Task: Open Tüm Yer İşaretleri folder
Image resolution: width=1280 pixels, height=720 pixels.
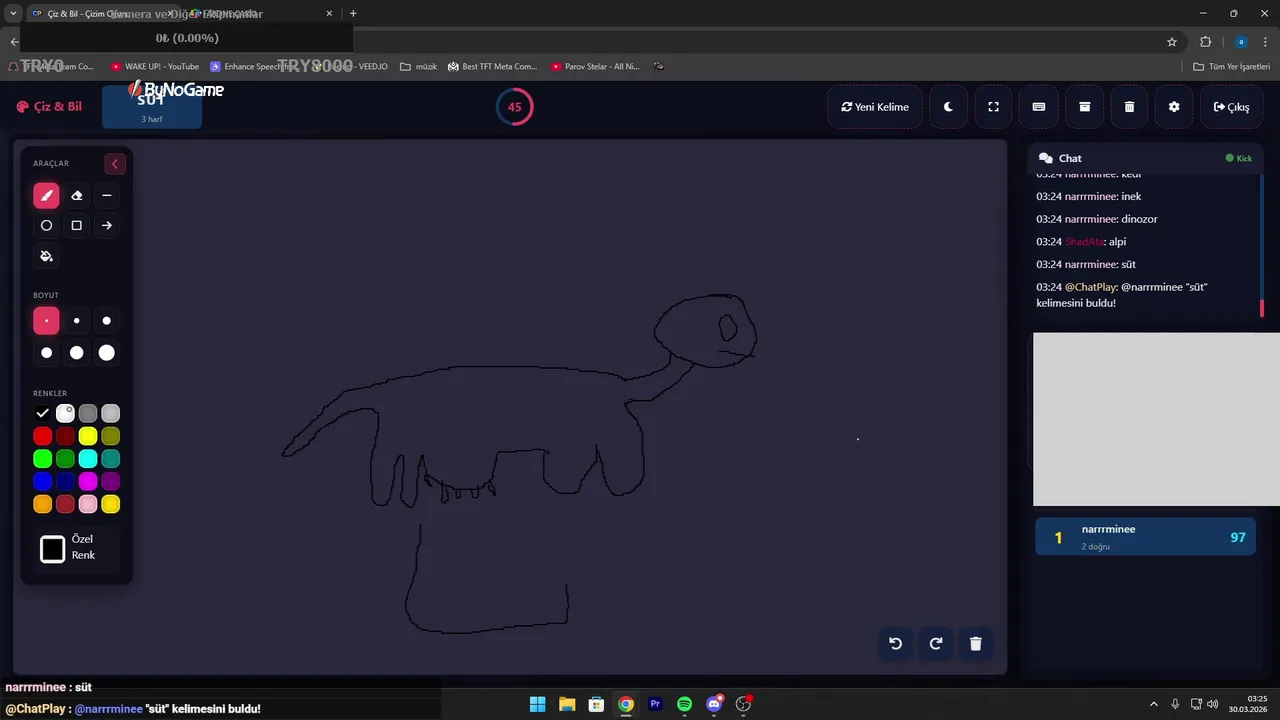Action: point(1232,67)
